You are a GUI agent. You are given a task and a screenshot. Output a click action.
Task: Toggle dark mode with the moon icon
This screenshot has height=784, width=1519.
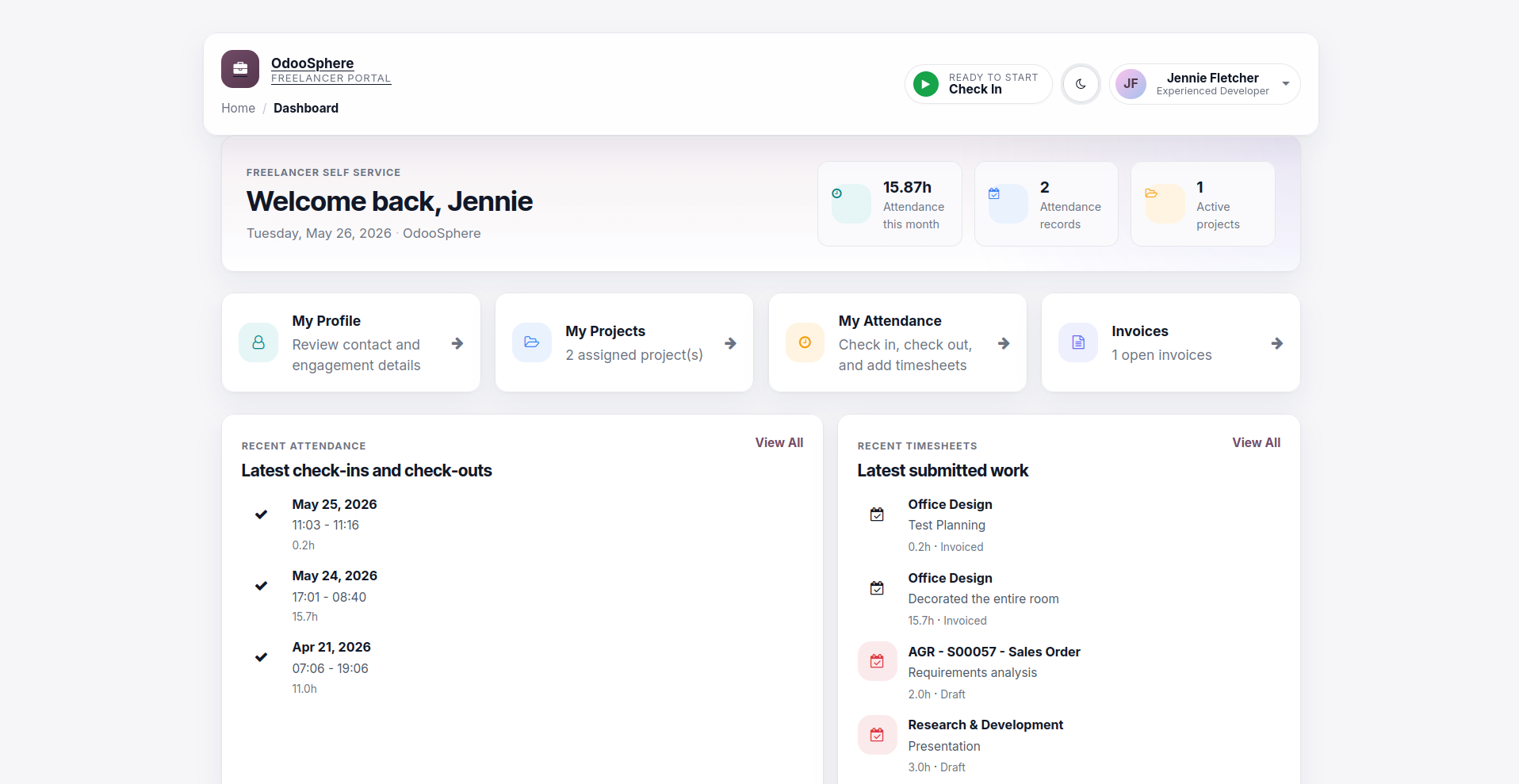point(1081,84)
